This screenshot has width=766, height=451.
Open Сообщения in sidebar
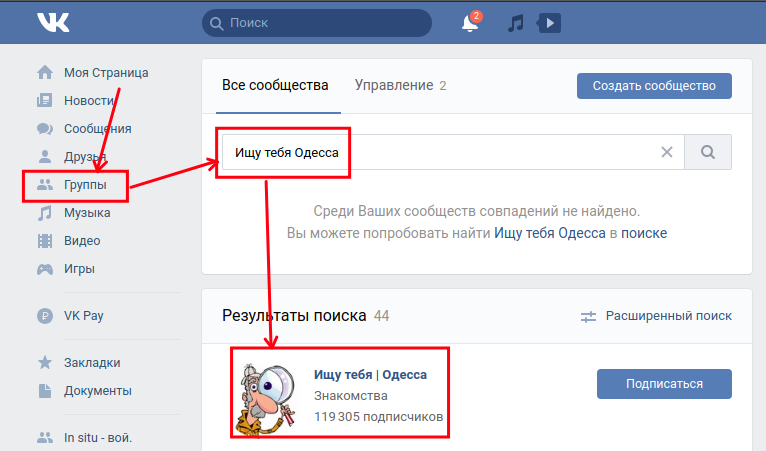(97, 128)
